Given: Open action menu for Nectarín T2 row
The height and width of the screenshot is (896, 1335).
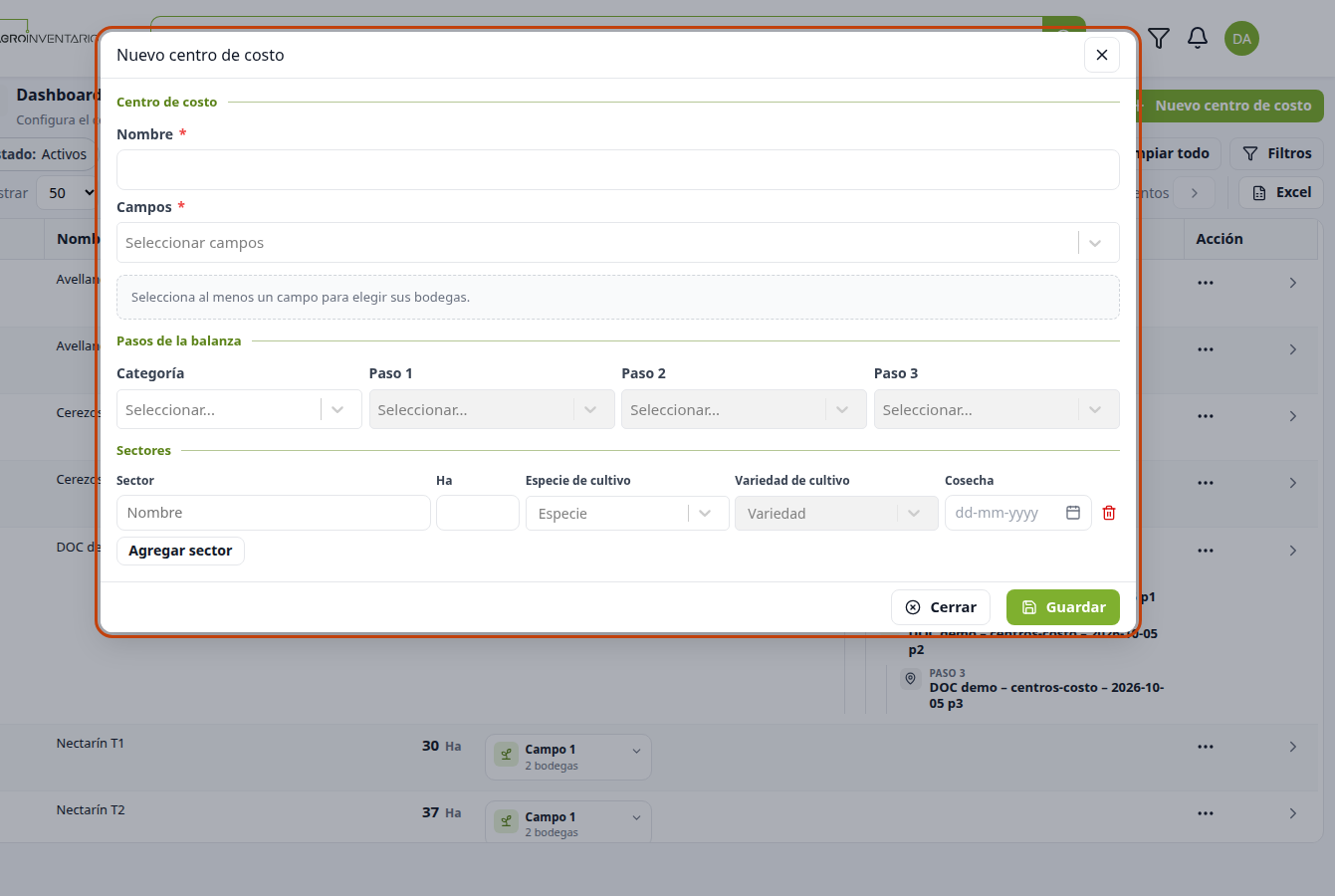Looking at the screenshot, I should [1206, 813].
